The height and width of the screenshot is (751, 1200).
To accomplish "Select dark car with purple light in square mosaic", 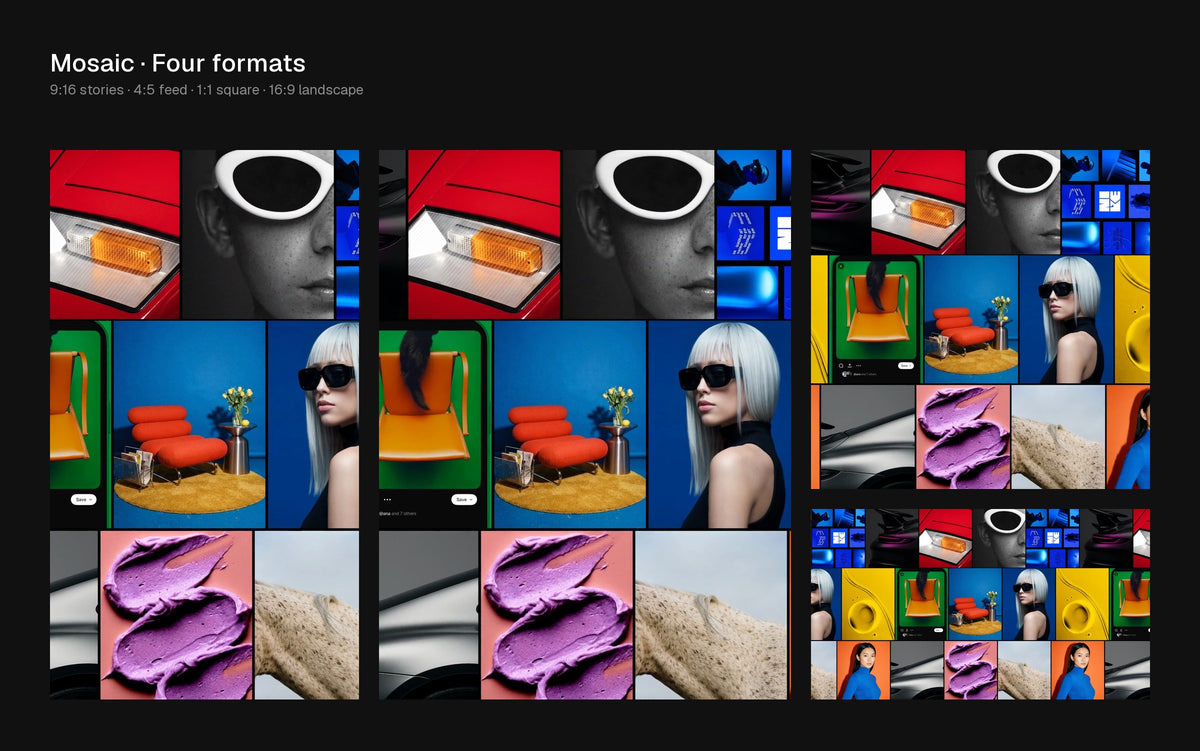I will (x=840, y=202).
